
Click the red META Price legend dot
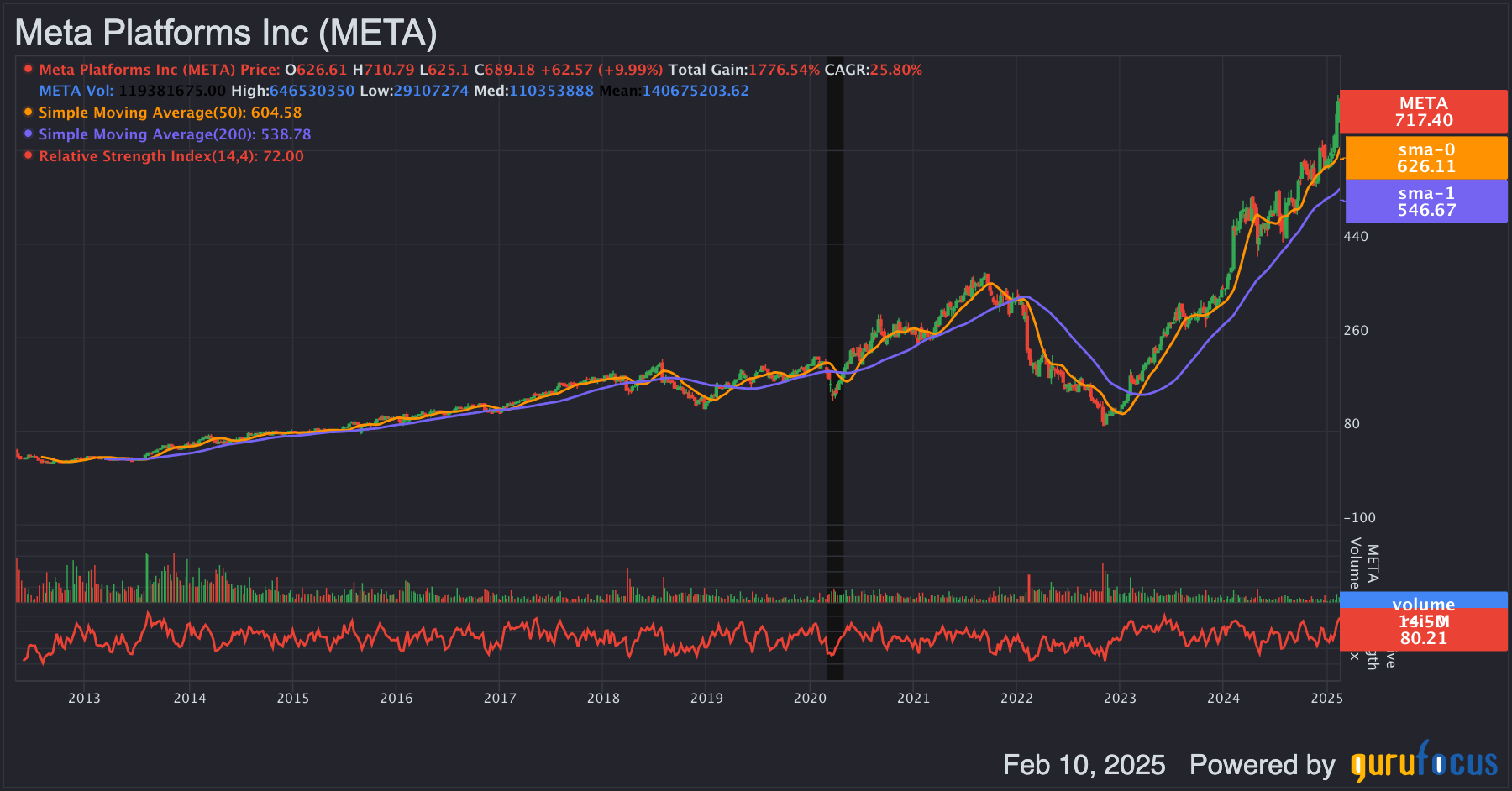click(x=29, y=69)
